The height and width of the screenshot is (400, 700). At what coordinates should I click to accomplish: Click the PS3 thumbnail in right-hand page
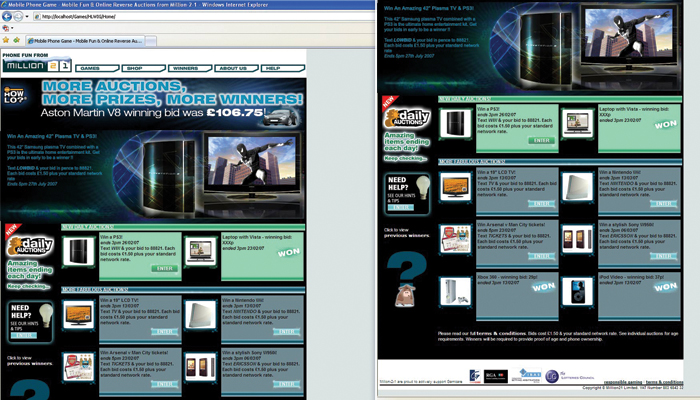point(455,123)
